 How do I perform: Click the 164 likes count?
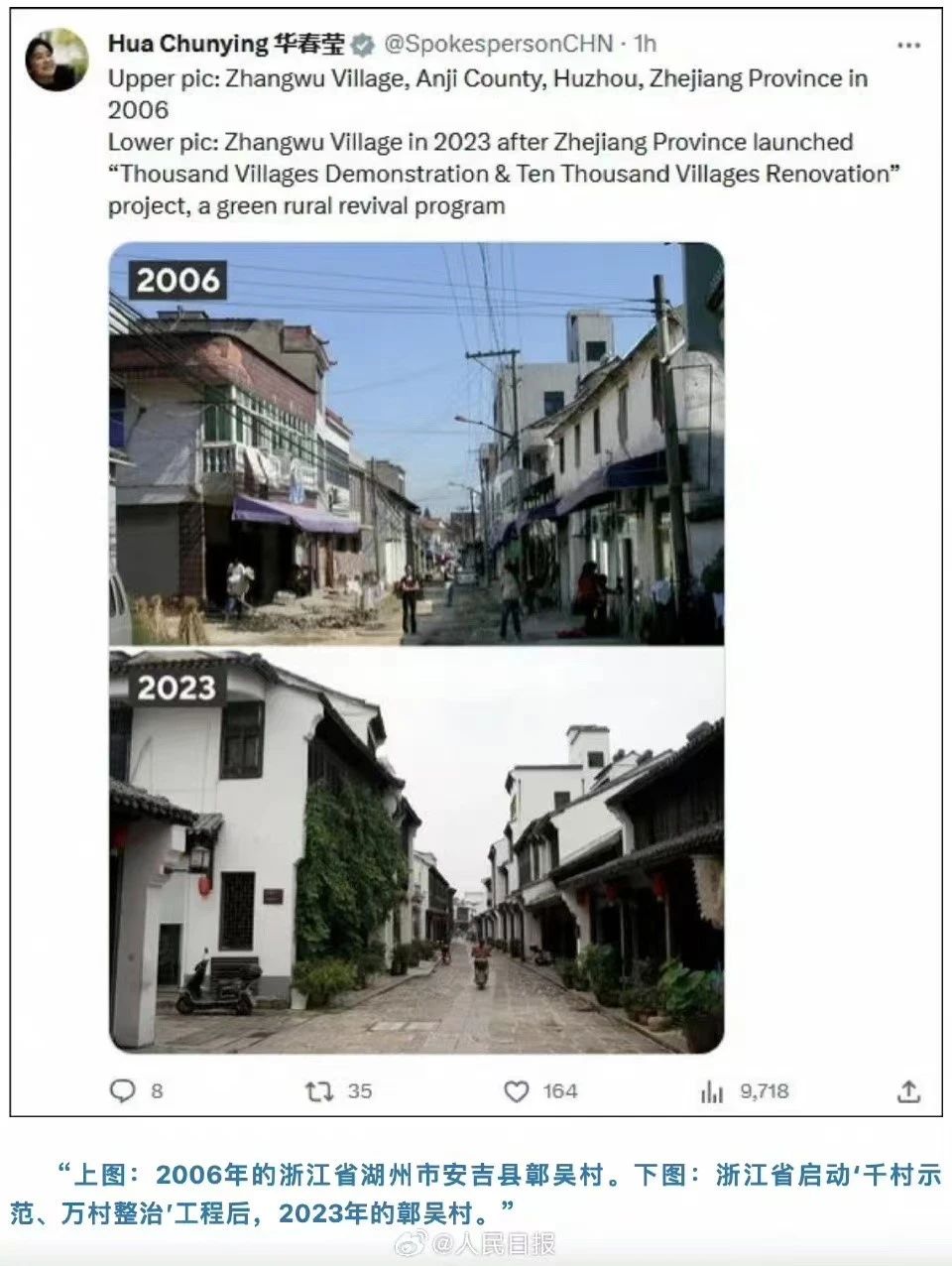(560, 1091)
